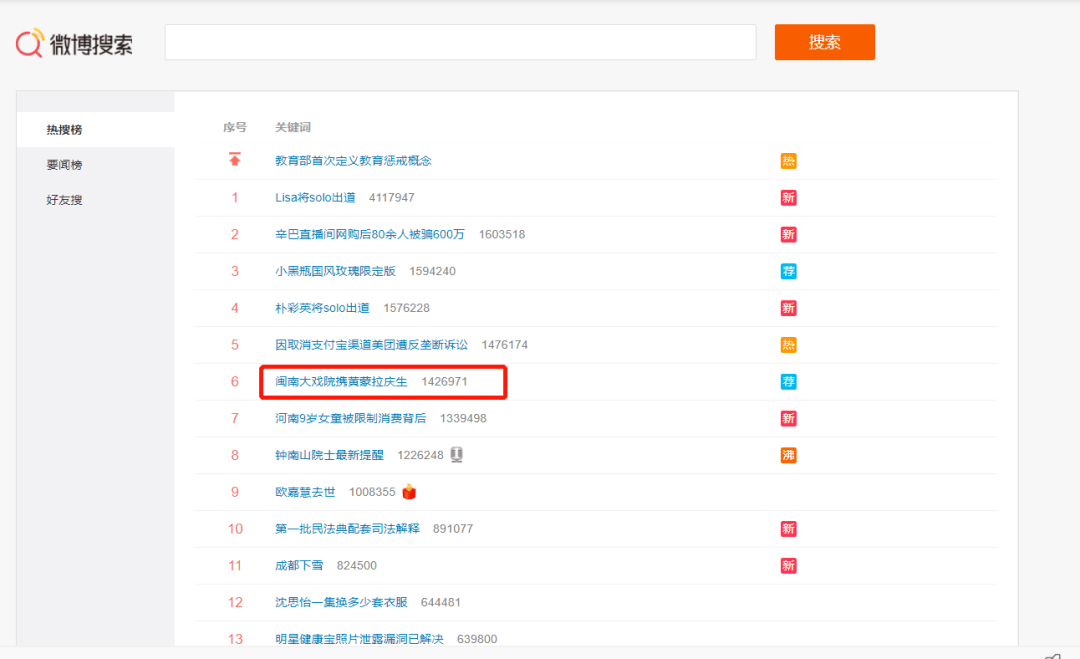Click the 1339498 heat count
This screenshot has height=659, width=1080.
(x=463, y=419)
